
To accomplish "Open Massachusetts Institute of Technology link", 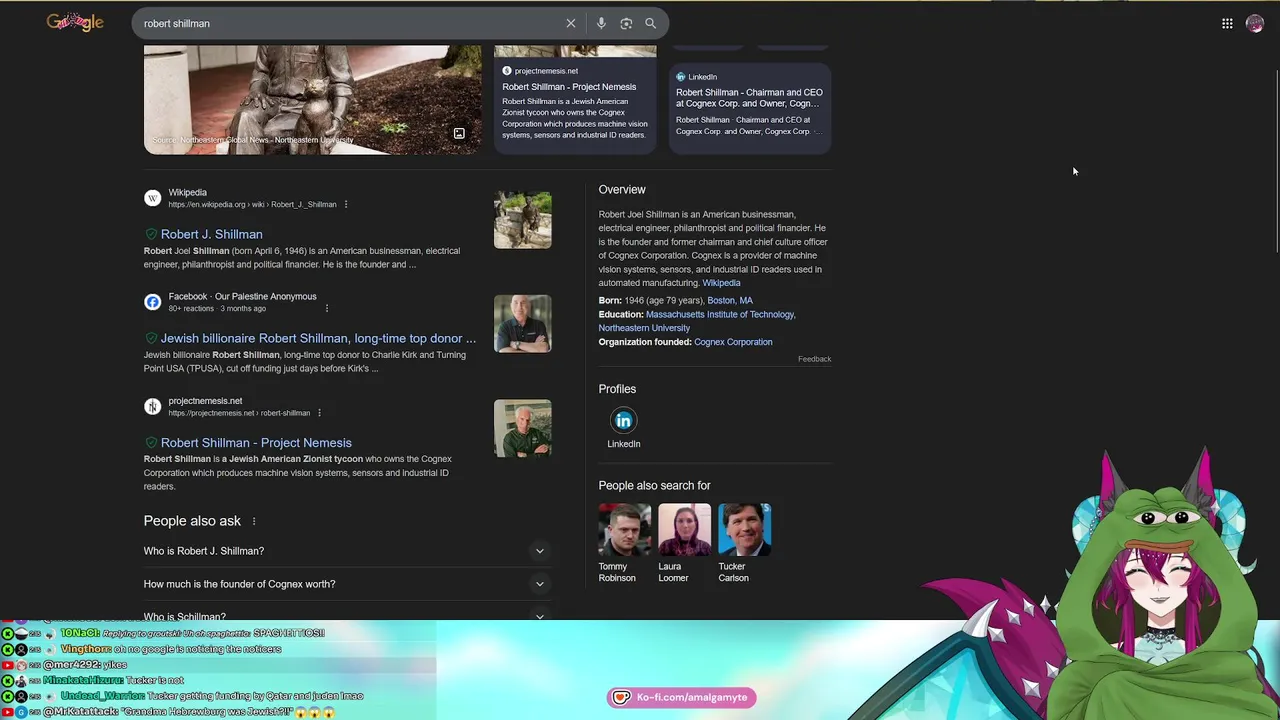I will (720, 314).
